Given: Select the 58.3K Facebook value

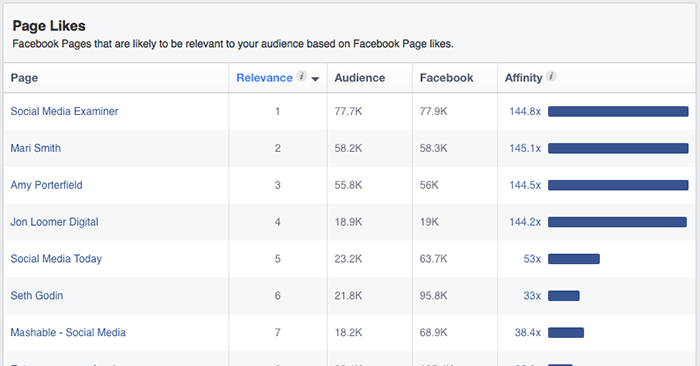Looking at the screenshot, I should [x=433, y=148].
